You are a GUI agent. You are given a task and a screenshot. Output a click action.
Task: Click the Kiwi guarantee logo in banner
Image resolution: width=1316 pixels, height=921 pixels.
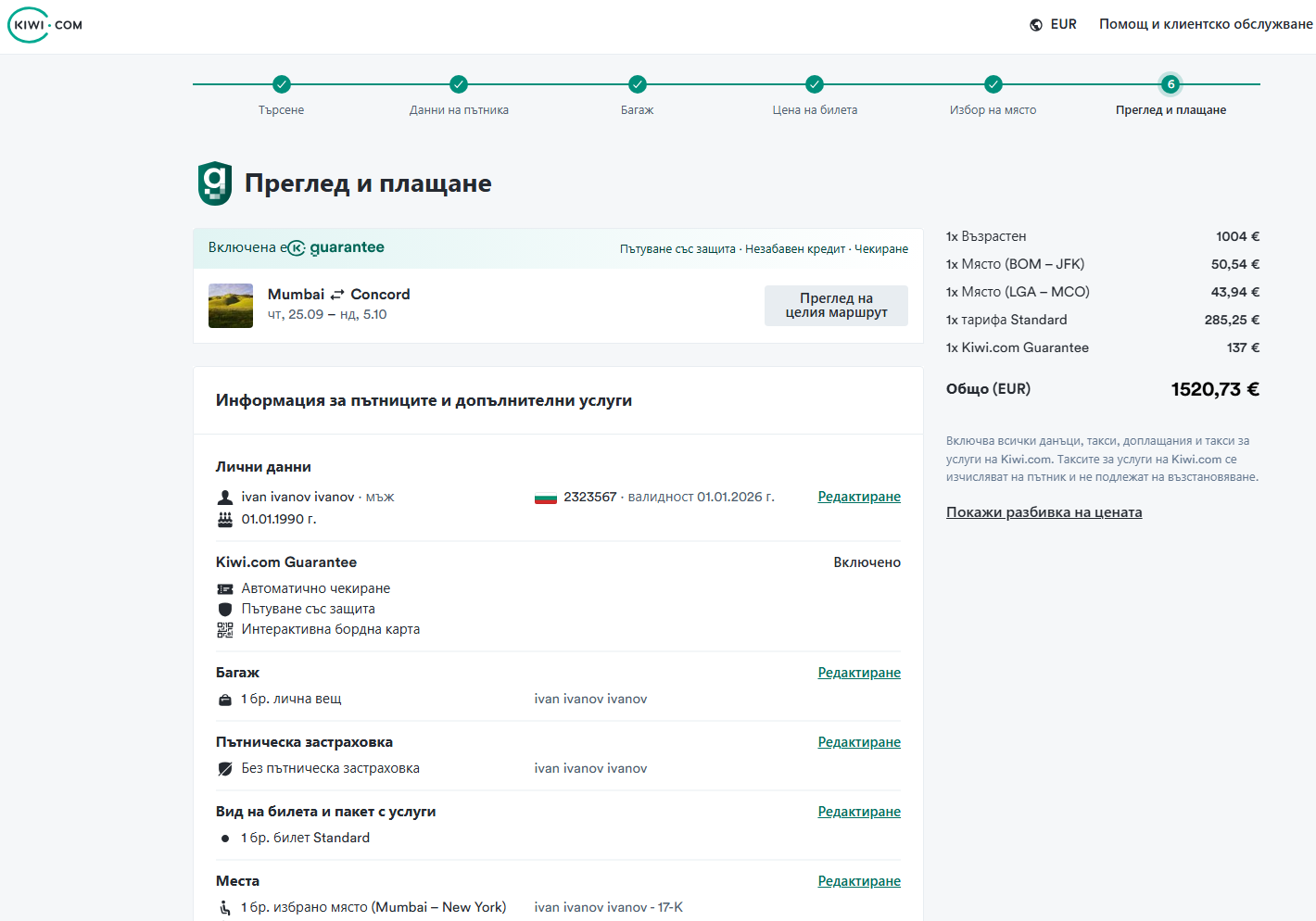(x=337, y=247)
